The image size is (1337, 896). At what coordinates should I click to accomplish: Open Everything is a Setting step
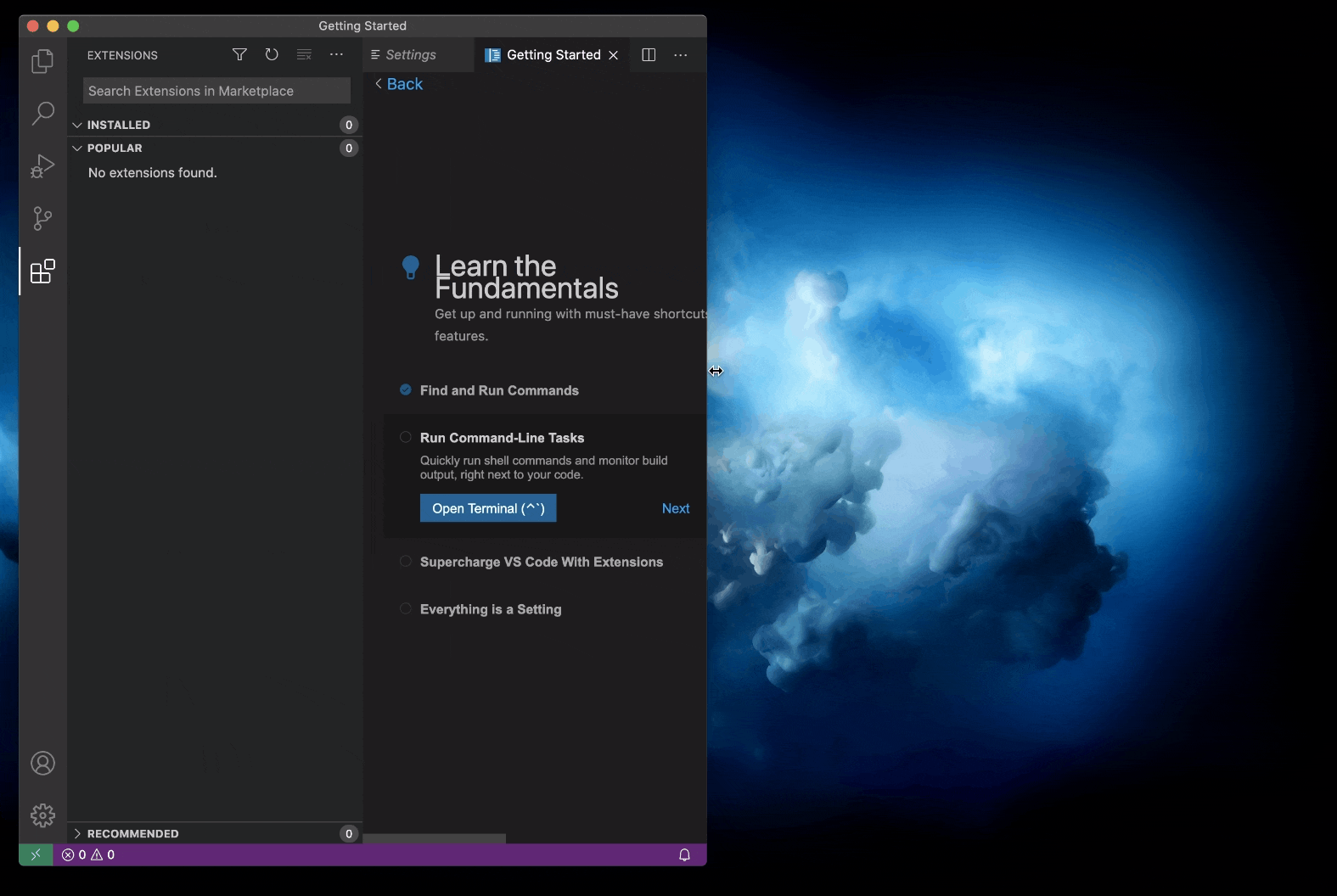point(491,609)
